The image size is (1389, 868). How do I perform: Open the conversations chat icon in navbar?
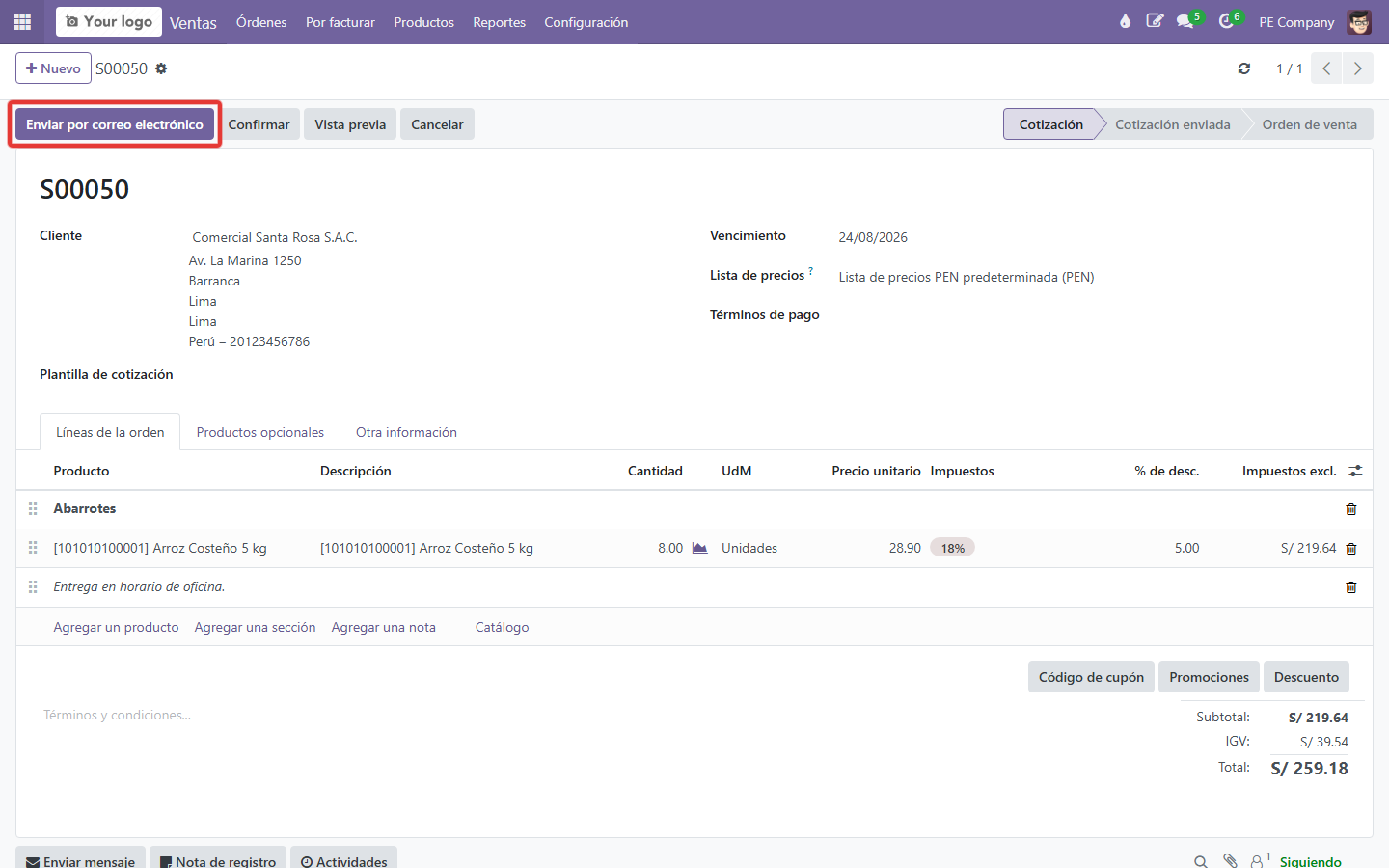1185,21
